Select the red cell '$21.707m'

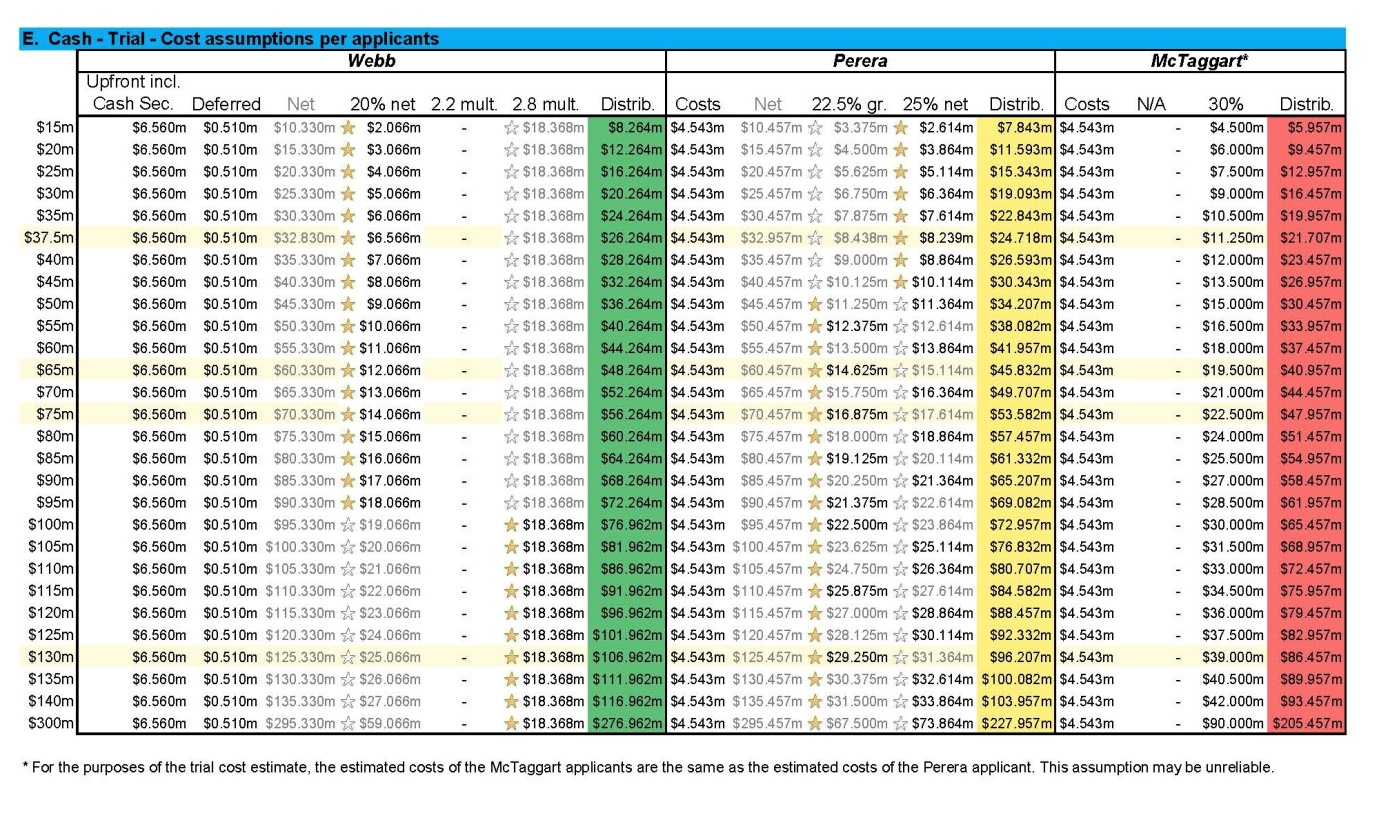tap(1306, 238)
